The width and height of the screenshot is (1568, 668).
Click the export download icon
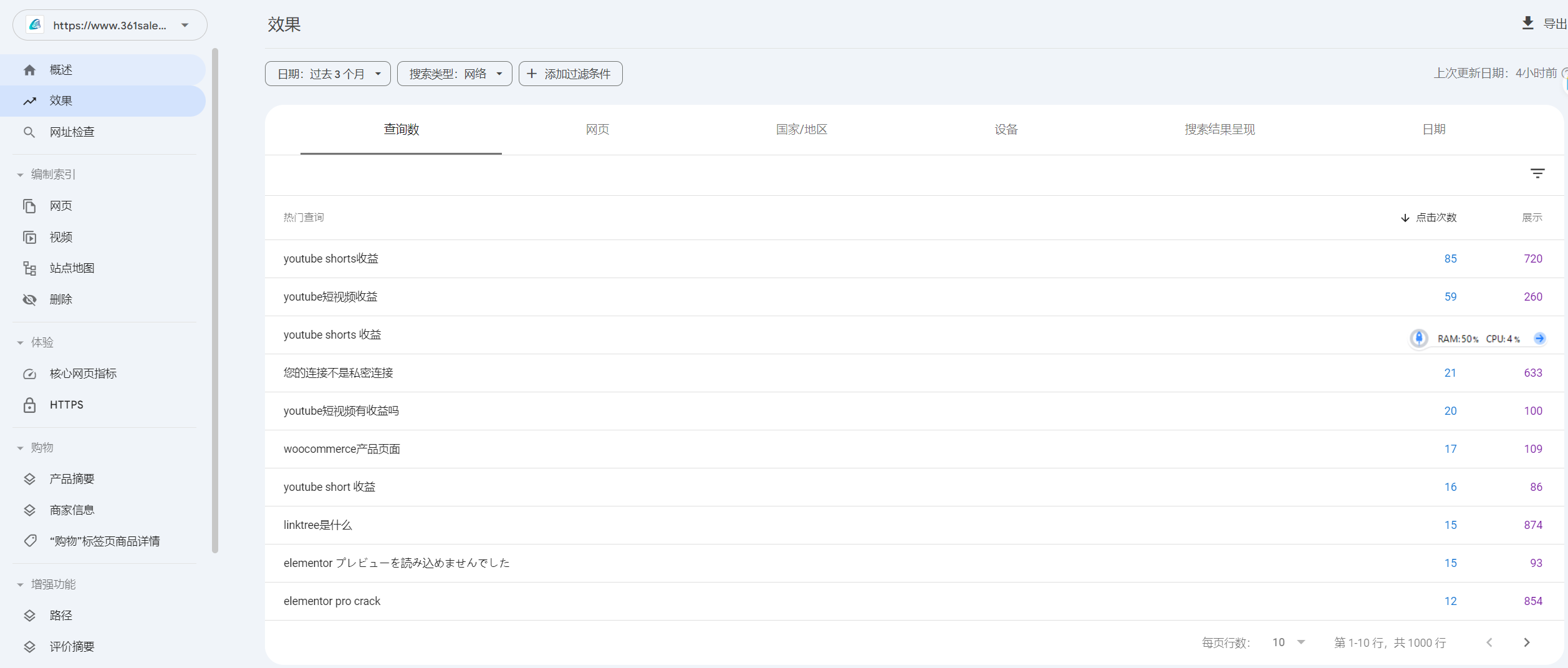tap(1527, 24)
